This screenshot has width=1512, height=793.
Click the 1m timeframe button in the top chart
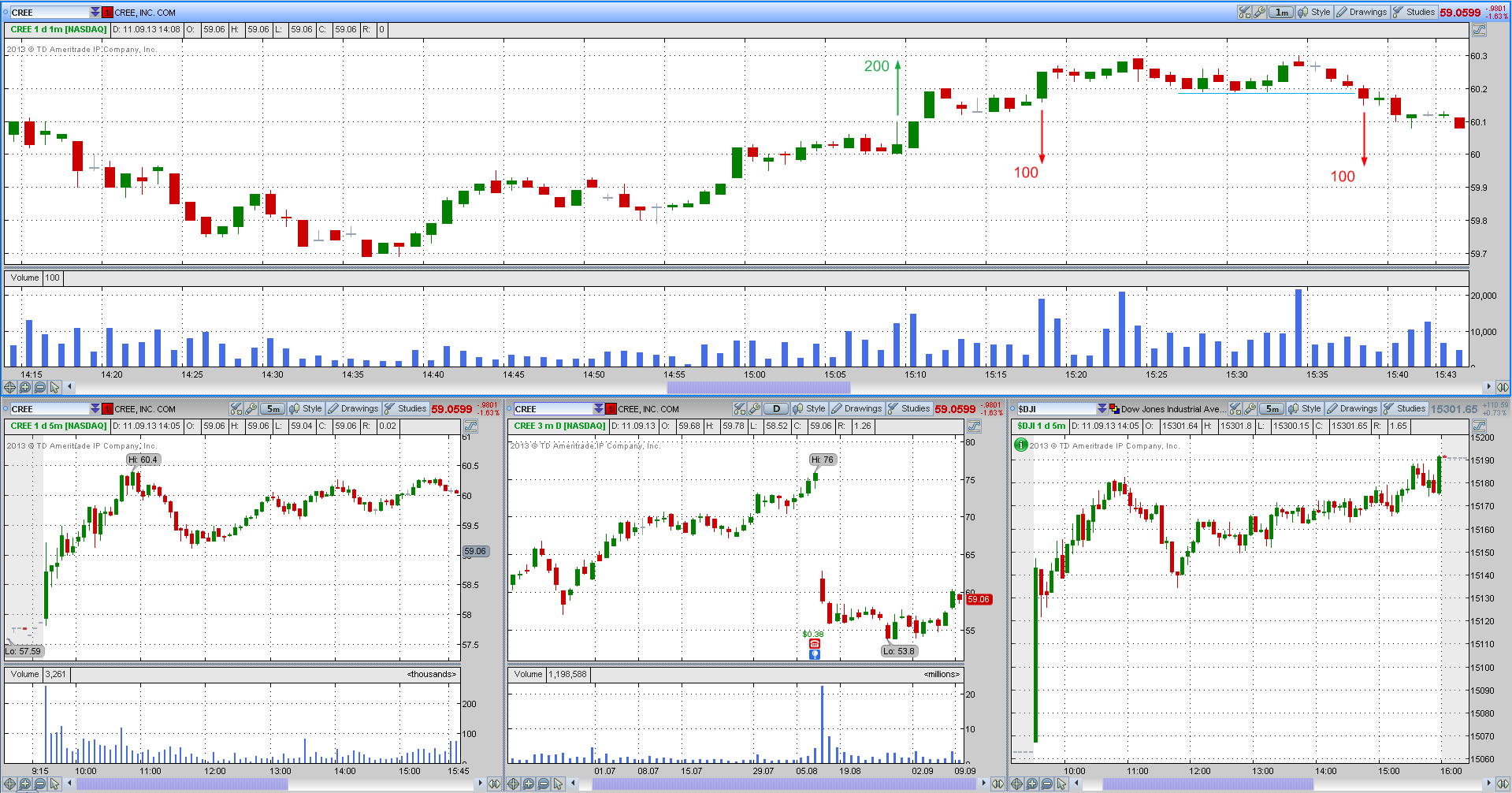pyautogui.click(x=1281, y=12)
